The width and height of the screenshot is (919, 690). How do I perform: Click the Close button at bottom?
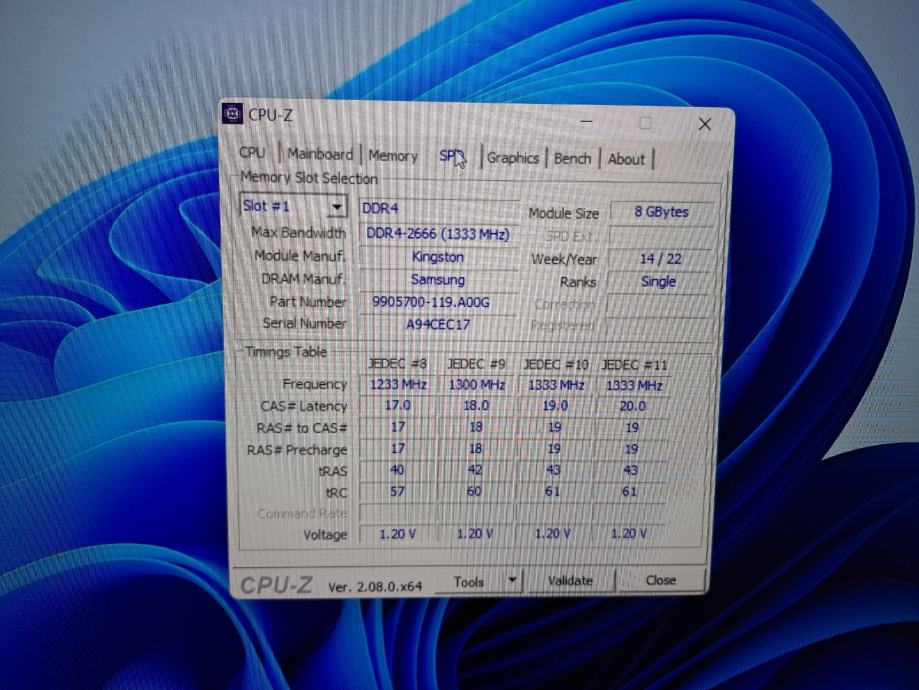[x=661, y=580]
